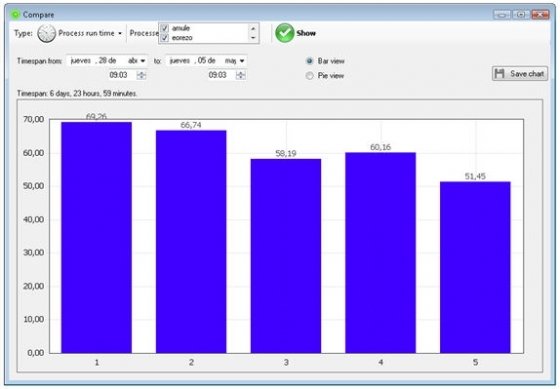The height and width of the screenshot is (389, 560).
Task: Click the blue bar labeled 69,26
Action: point(96,238)
